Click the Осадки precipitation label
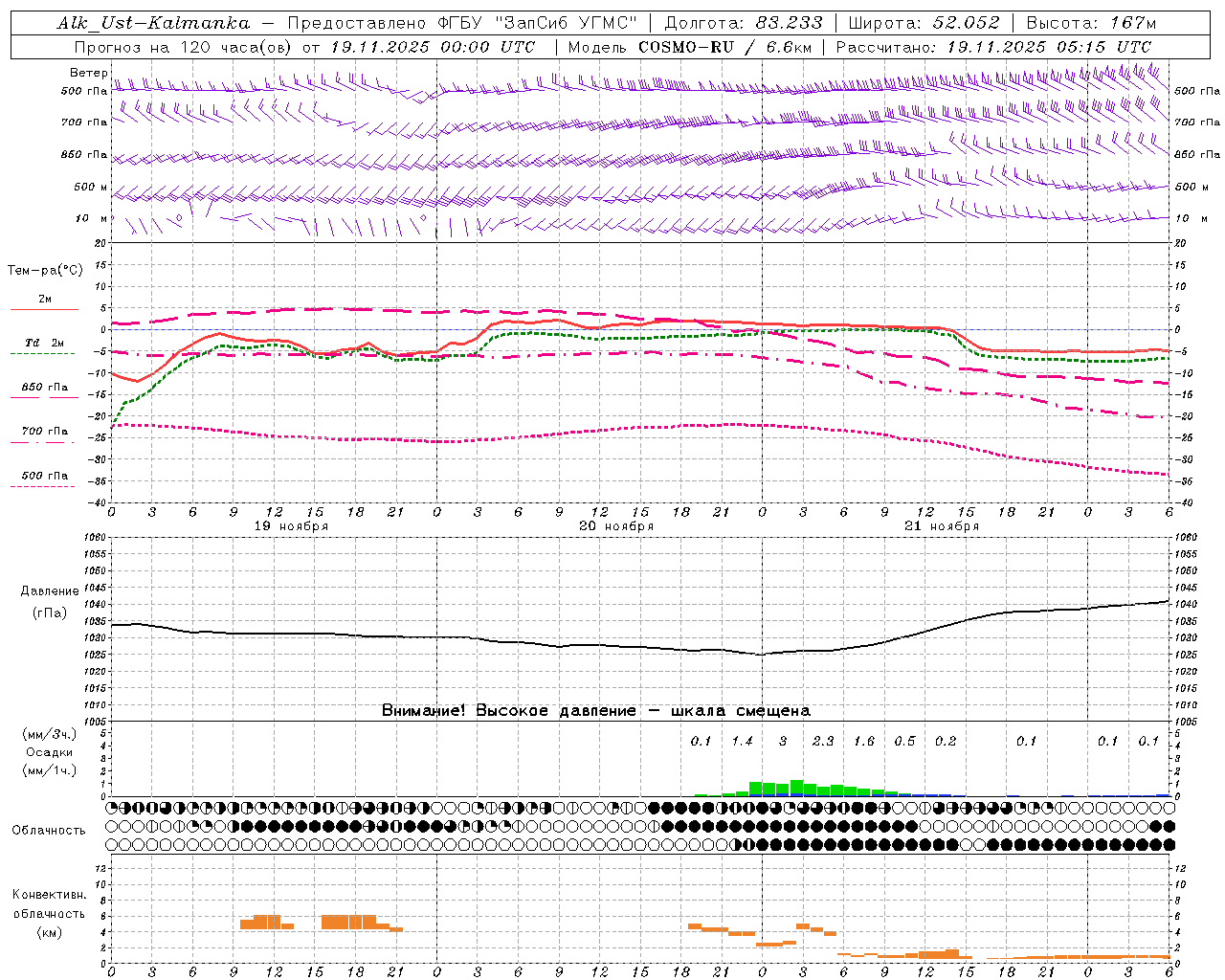 click(x=50, y=752)
